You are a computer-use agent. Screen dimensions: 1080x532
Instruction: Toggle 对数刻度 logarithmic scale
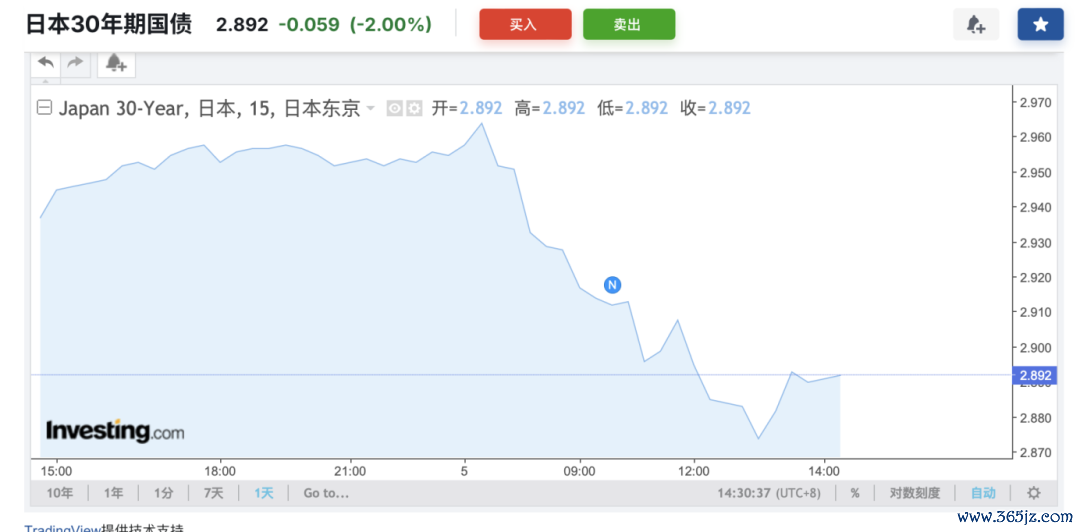(914, 493)
